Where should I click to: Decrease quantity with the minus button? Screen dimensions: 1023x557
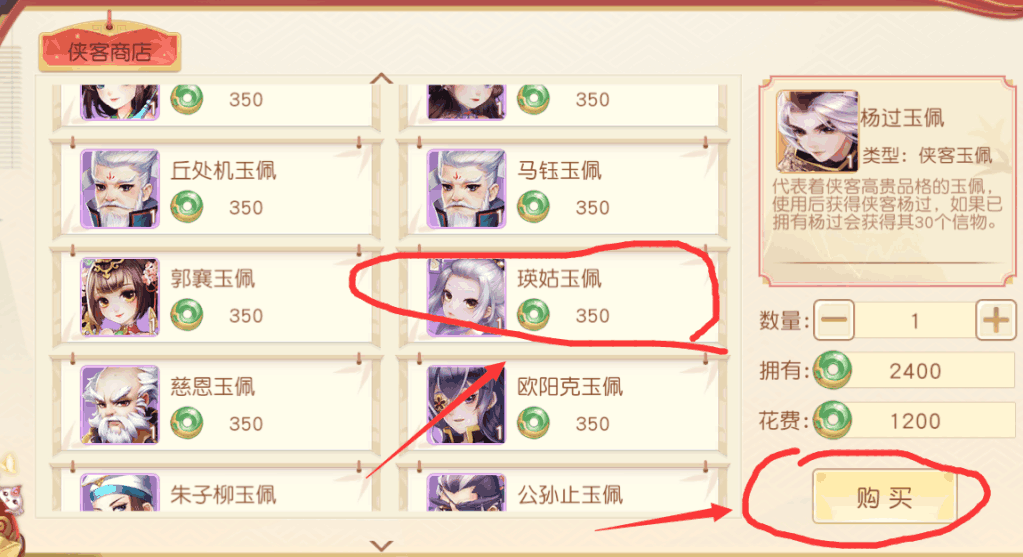pyautogui.click(x=834, y=320)
